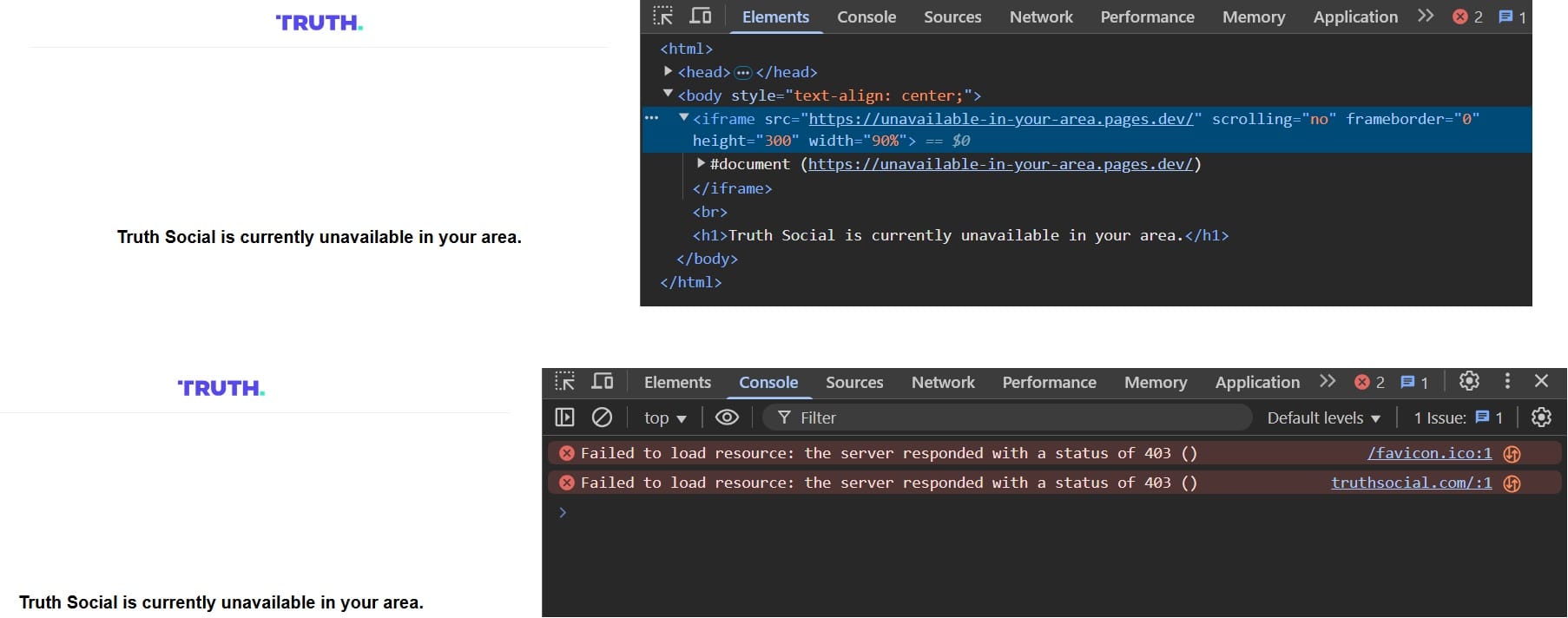Click TRUTH logo on upper page
The image size is (1568, 618).
click(x=320, y=23)
